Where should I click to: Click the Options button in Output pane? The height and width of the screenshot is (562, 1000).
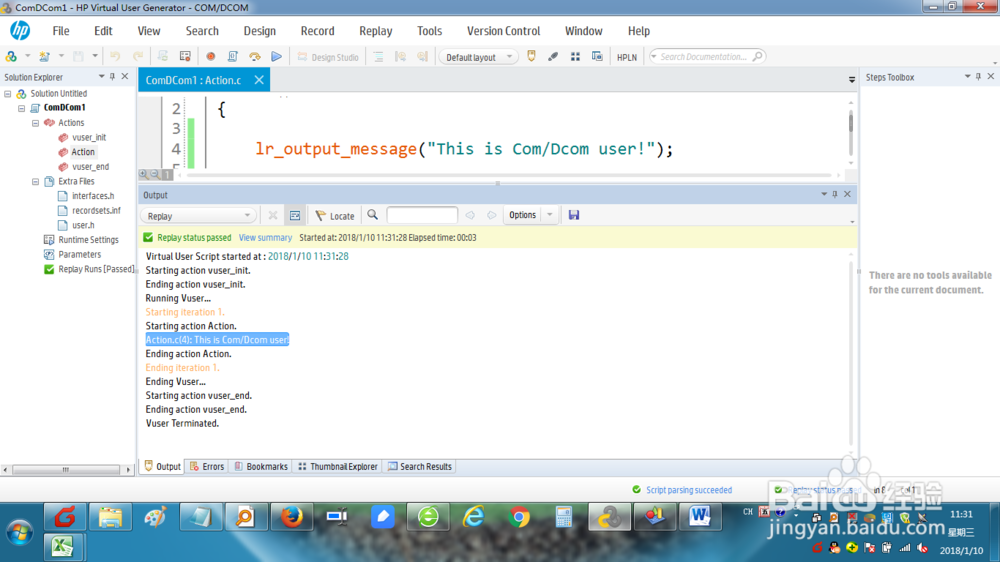[x=522, y=215]
